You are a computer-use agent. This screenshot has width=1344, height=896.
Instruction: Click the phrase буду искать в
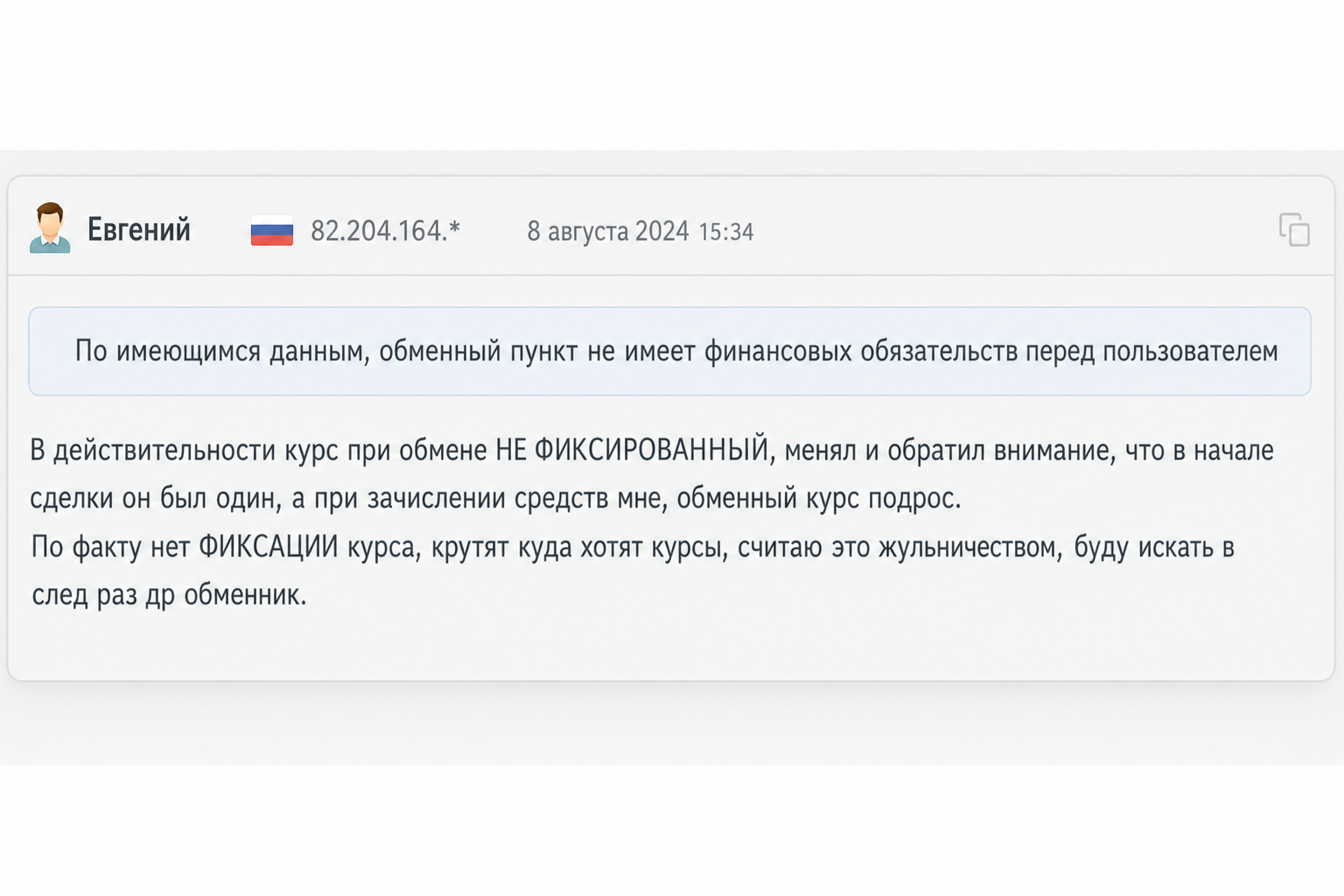[x=1154, y=547]
